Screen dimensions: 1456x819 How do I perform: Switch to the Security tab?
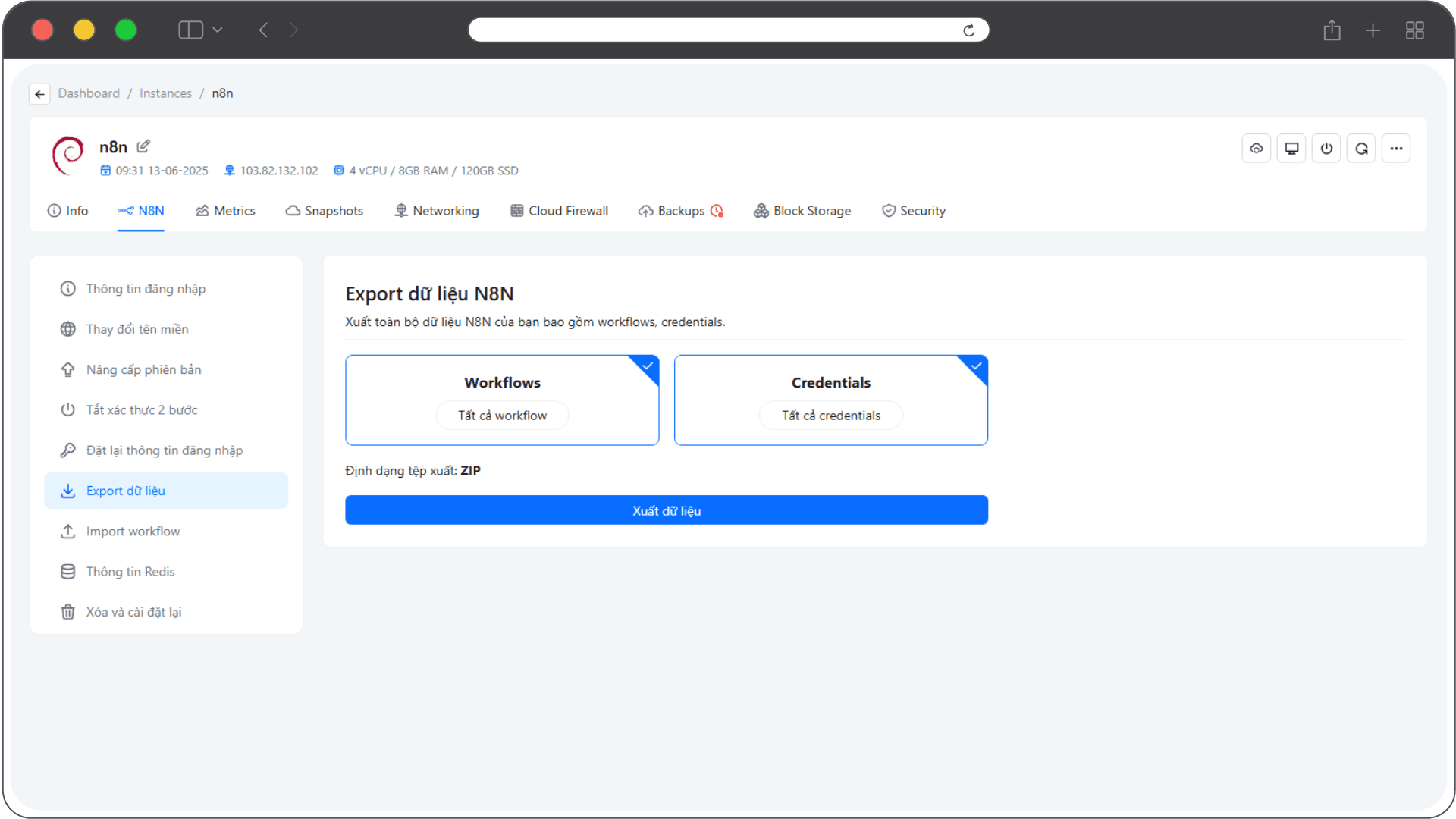click(x=913, y=211)
